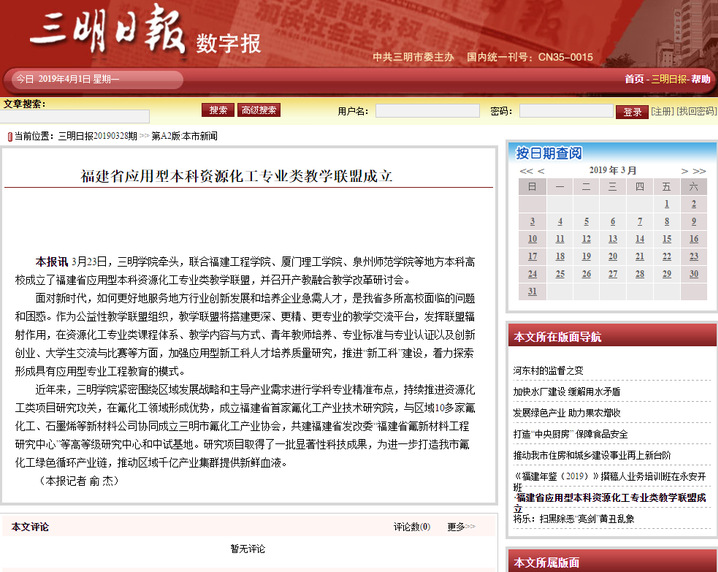Open the 首页 home link
Viewport: 718px width, 572px height.
pyautogui.click(x=634, y=79)
